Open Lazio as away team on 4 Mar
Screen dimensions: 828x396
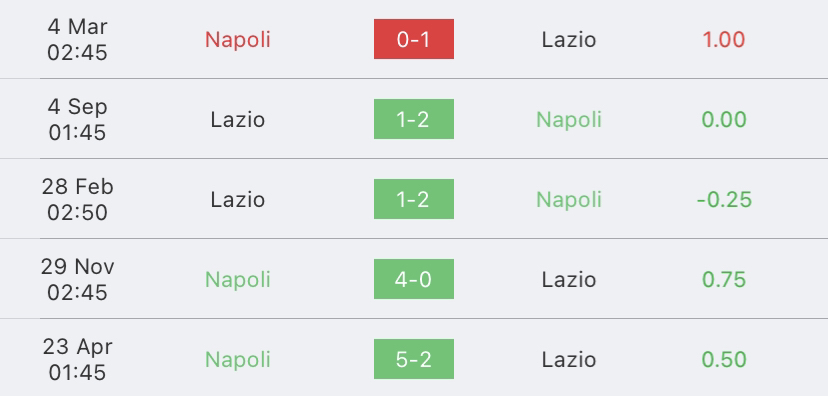pos(569,40)
